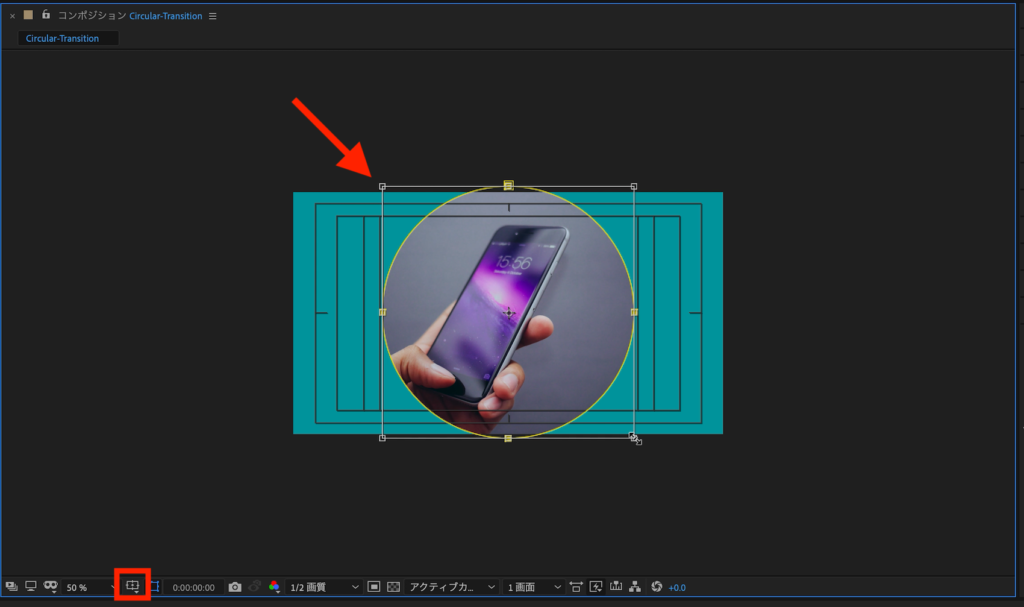Toggle mask and shape path visibility
The image size is (1024, 607).
point(154,586)
